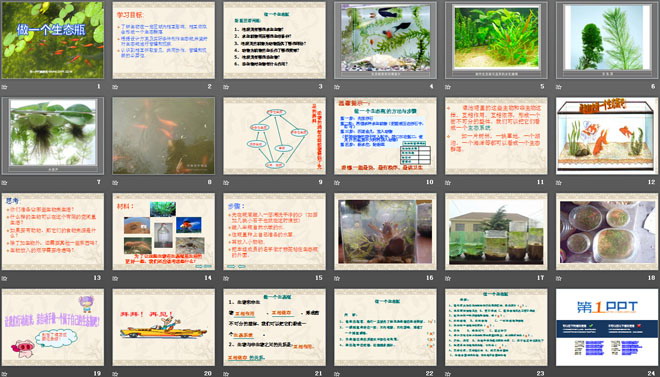Select slide 15 '步骤' steps thumbnail

click(x=274, y=231)
